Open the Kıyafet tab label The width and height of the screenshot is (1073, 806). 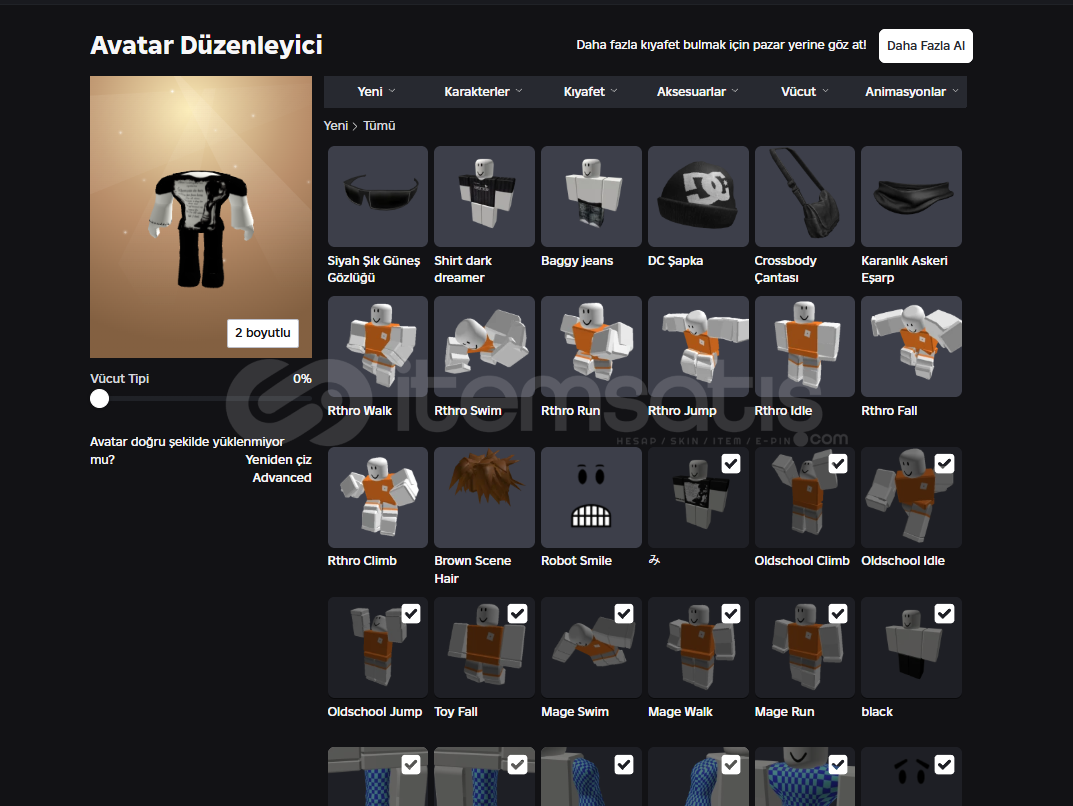[584, 92]
